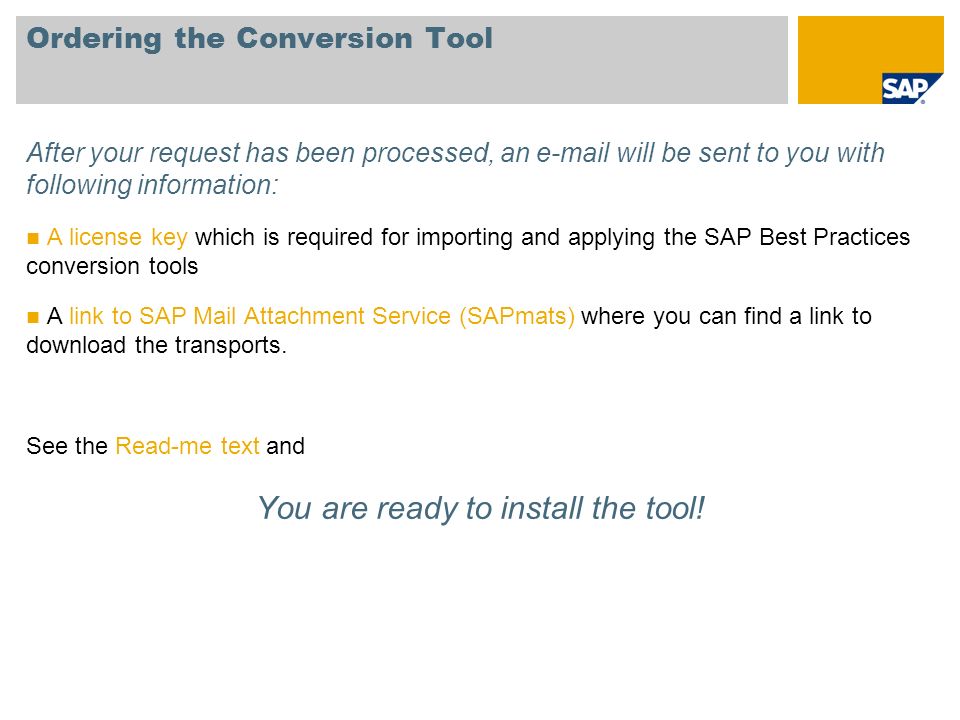
Task: Click the word 'Tool' in the heading
Action: pyautogui.click(x=459, y=39)
